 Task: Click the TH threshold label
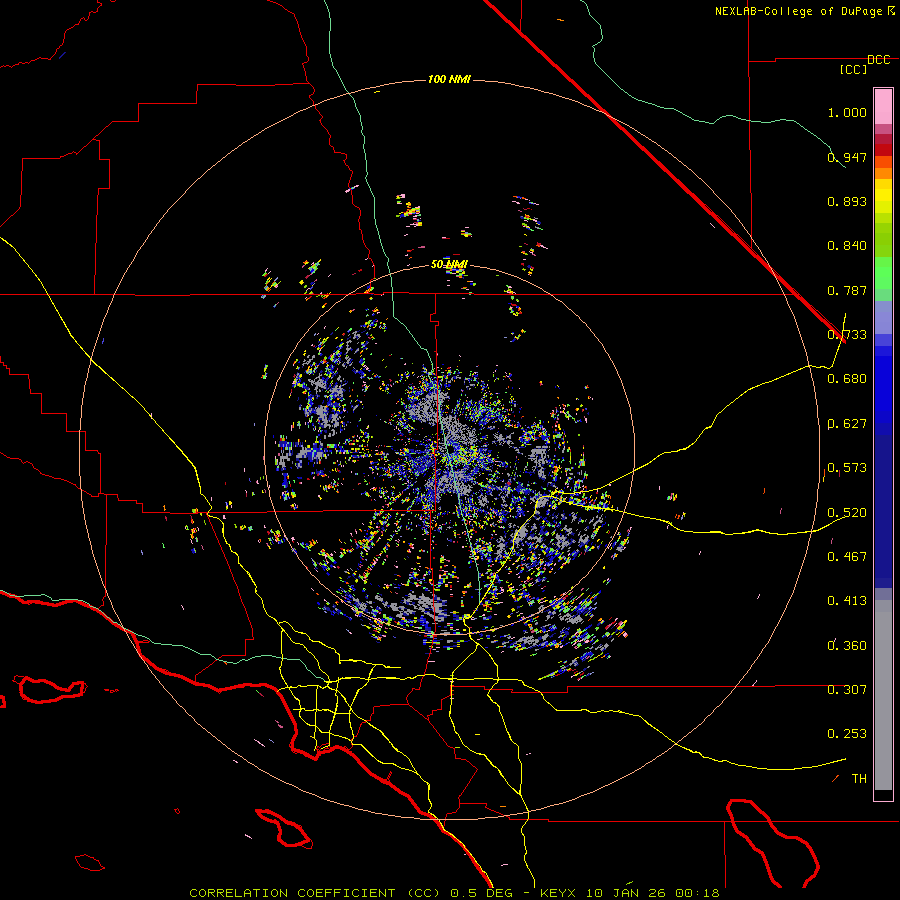(859, 778)
